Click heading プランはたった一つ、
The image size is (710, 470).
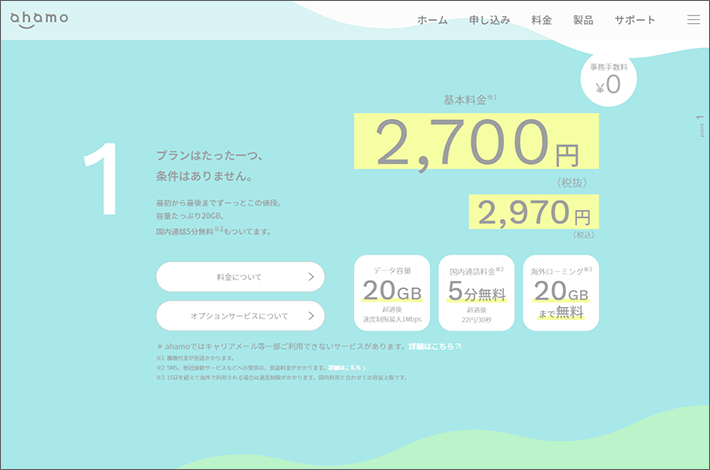tap(210, 156)
